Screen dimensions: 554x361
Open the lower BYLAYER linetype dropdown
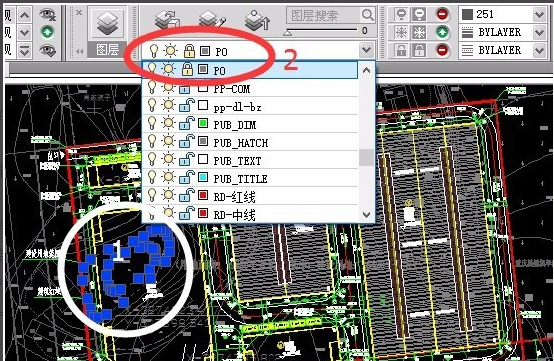pos(539,51)
